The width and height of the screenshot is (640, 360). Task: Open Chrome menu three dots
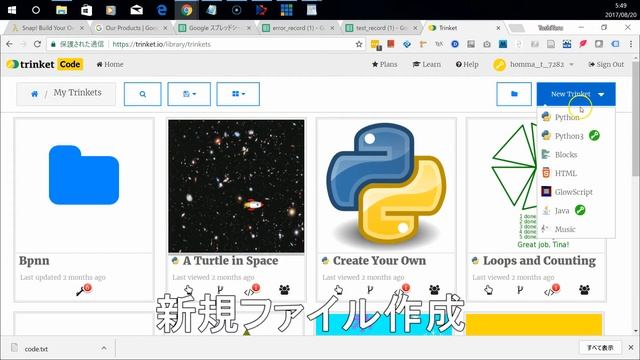pyautogui.click(x=631, y=44)
